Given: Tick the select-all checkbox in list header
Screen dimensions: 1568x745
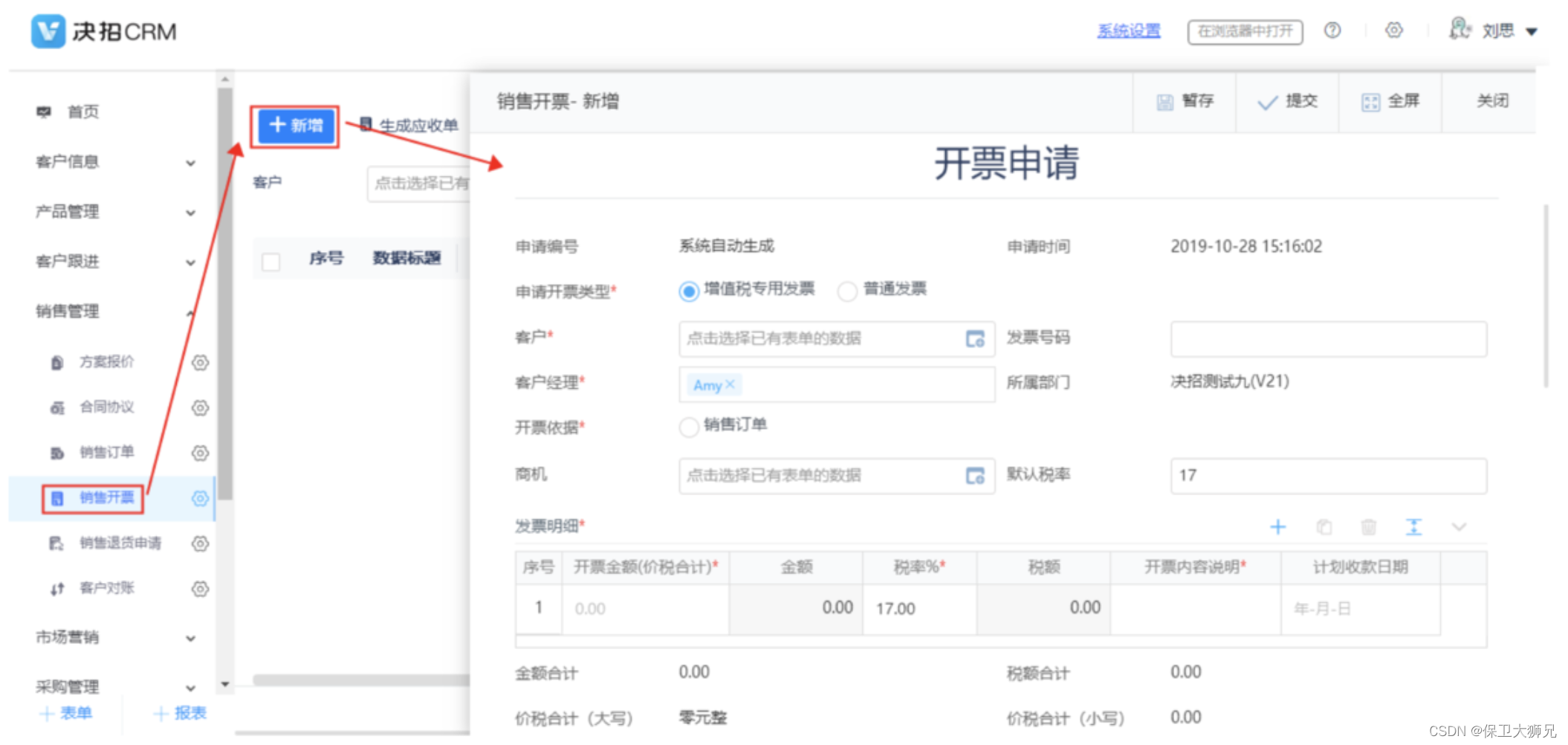Looking at the screenshot, I should [271, 262].
